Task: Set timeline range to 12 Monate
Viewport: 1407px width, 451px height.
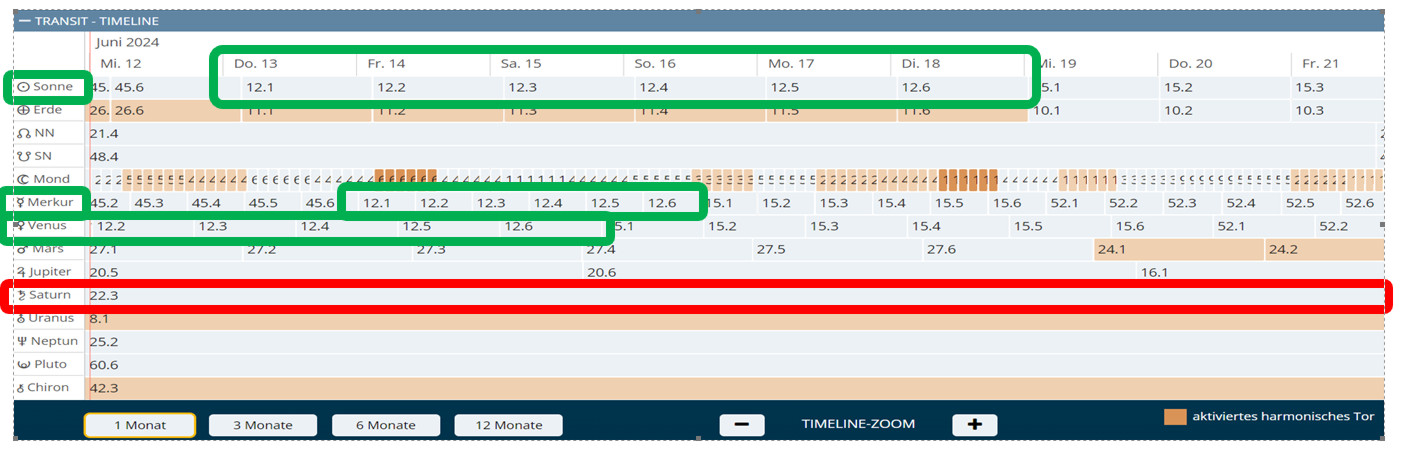Action: coord(508,425)
